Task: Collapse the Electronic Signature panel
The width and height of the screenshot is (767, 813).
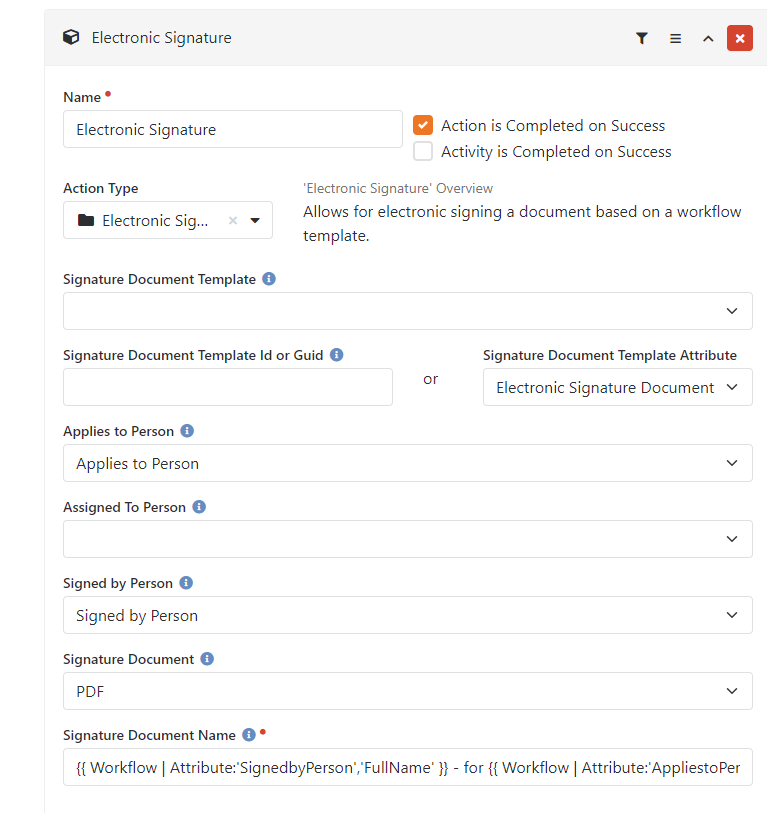Action: [708, 38]
